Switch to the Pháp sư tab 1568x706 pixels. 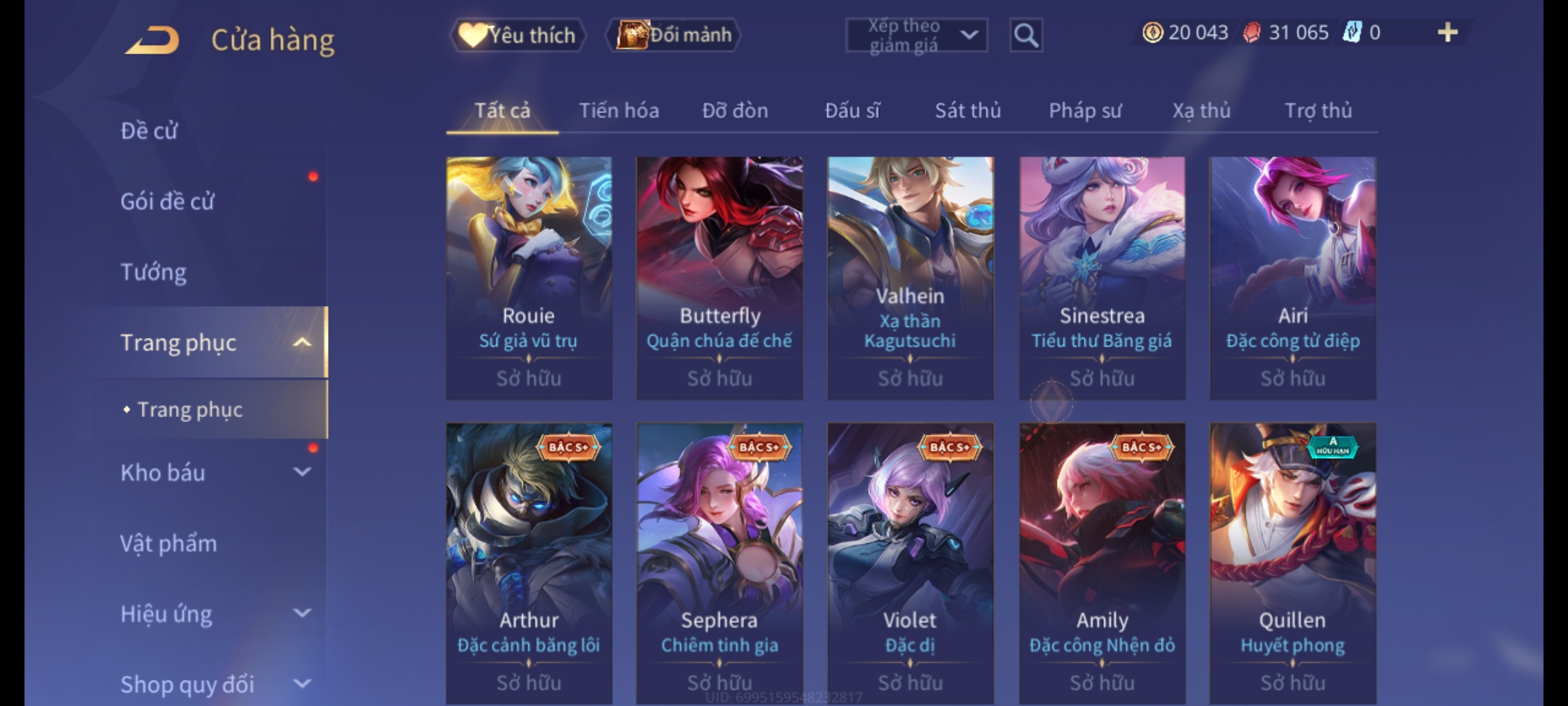1085,110
